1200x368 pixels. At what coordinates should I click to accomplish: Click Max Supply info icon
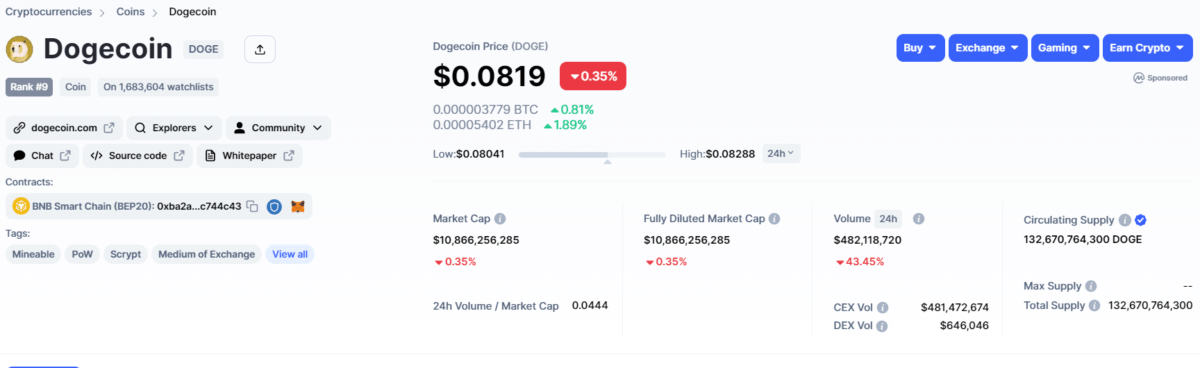click(x=1091, y=286)
